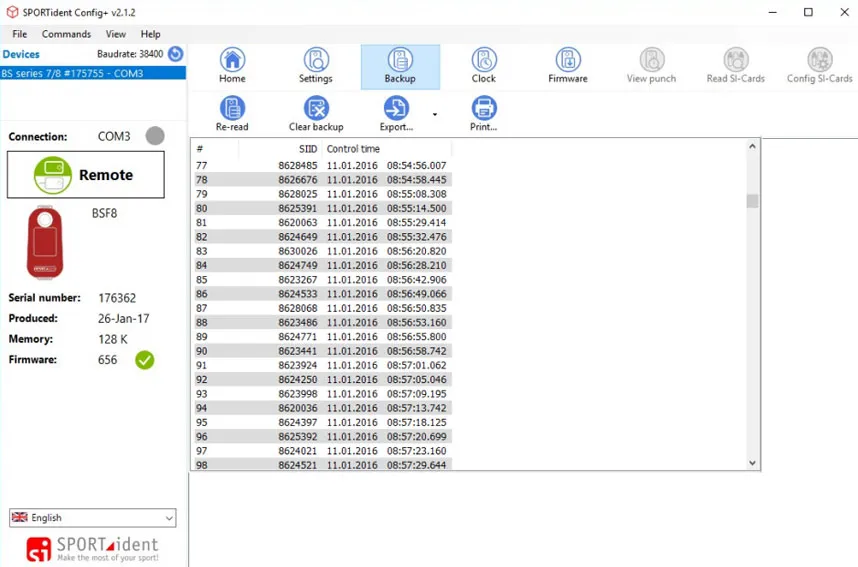The image size is (858, 567).
Task: Click the red BSF8 station image
Action: coord(45,242)
